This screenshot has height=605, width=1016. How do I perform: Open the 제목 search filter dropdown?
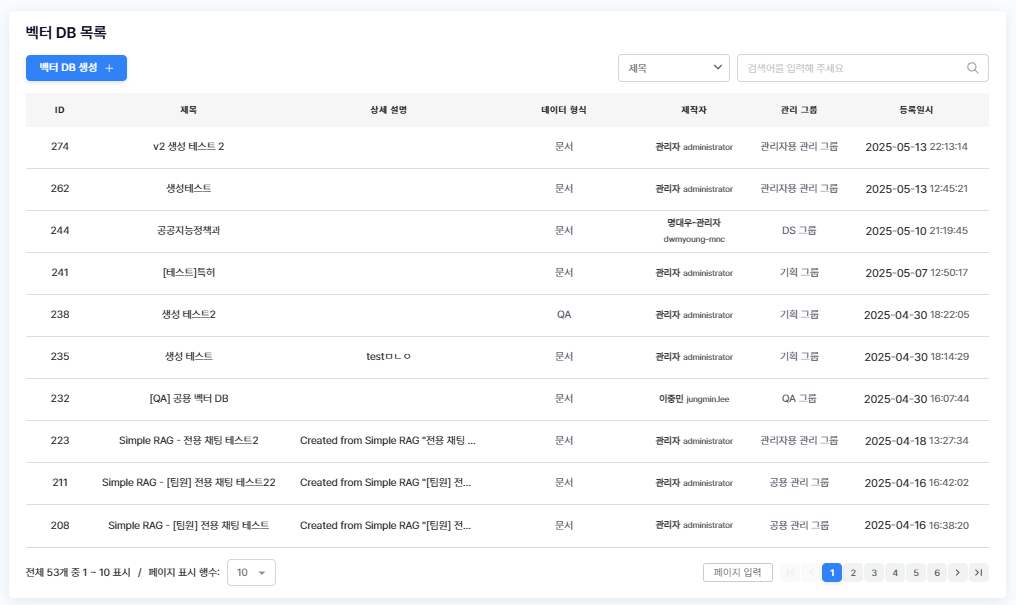tap(674, 68)
